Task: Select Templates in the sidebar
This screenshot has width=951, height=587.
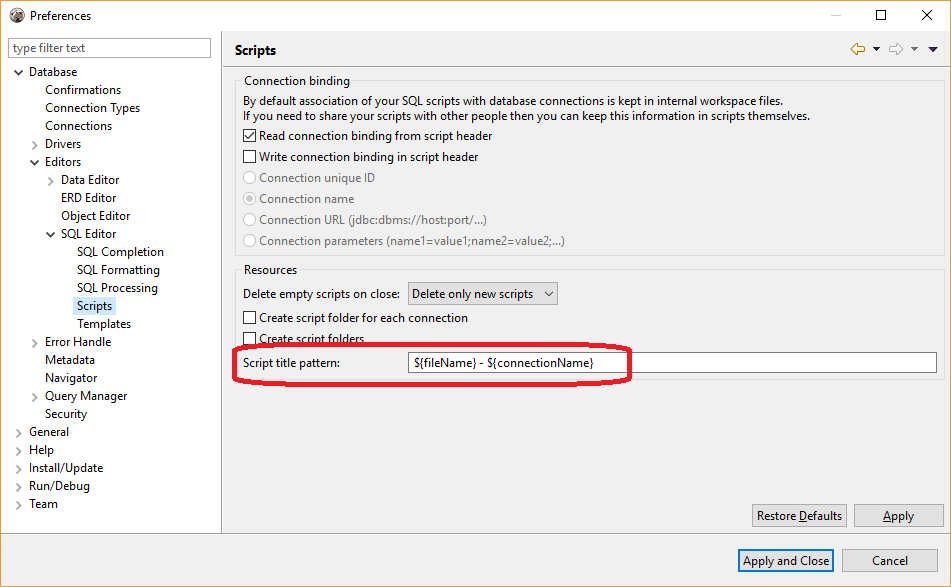Action: [104, 323]
